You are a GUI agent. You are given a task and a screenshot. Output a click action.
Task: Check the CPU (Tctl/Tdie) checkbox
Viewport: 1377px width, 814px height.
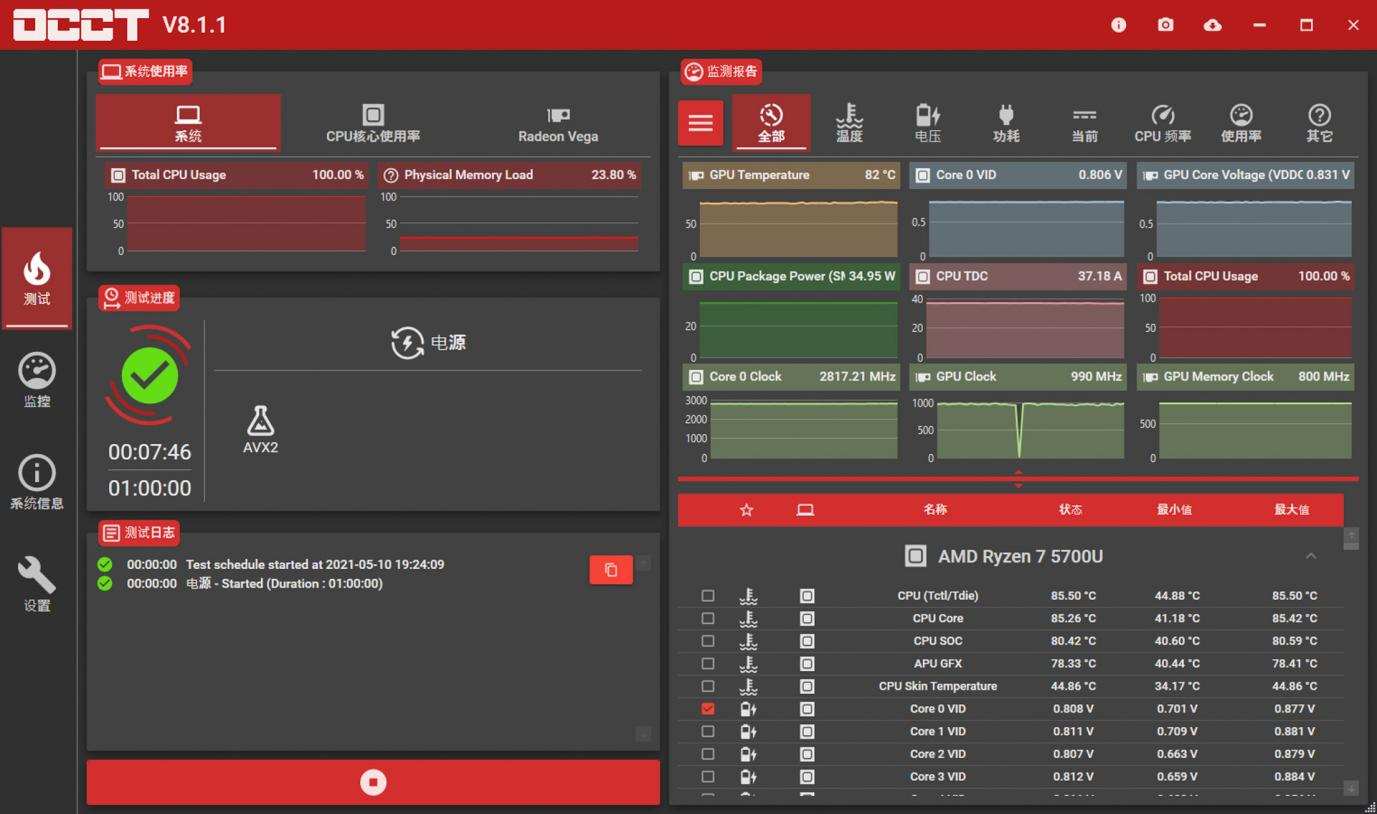point(708,596)
